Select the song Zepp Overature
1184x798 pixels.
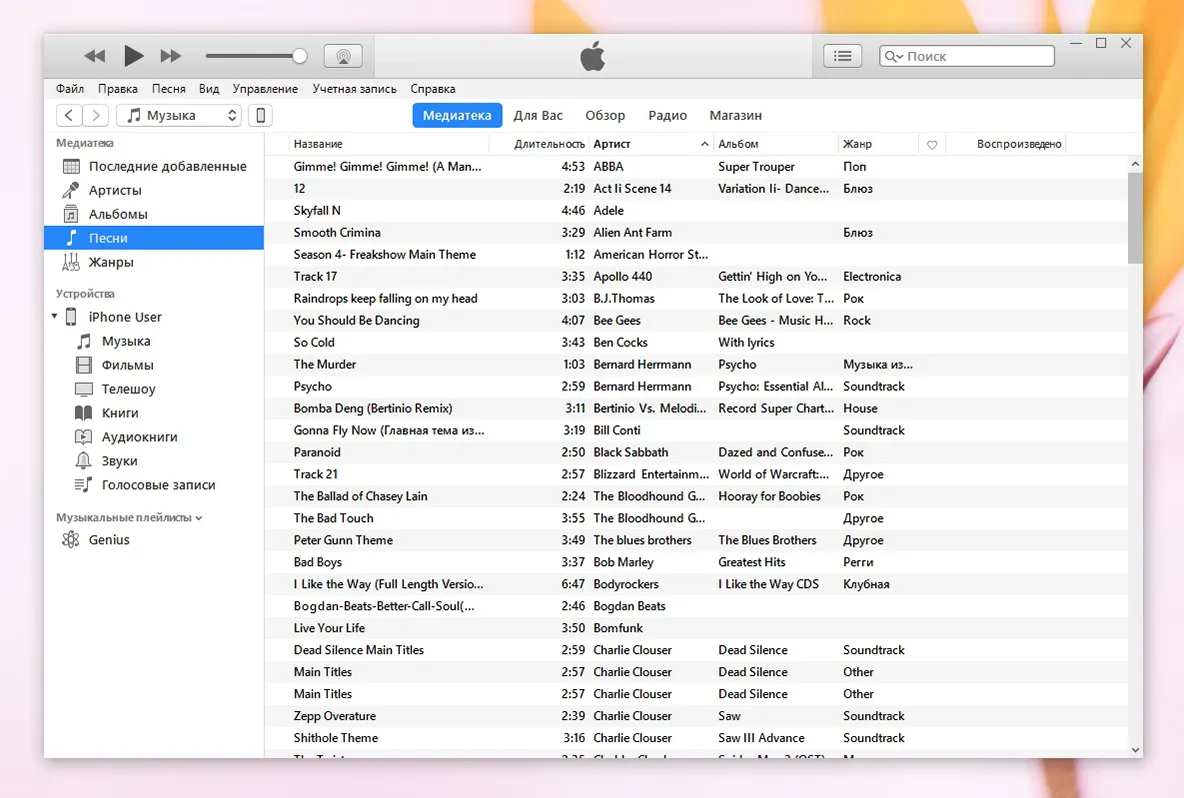695,716
